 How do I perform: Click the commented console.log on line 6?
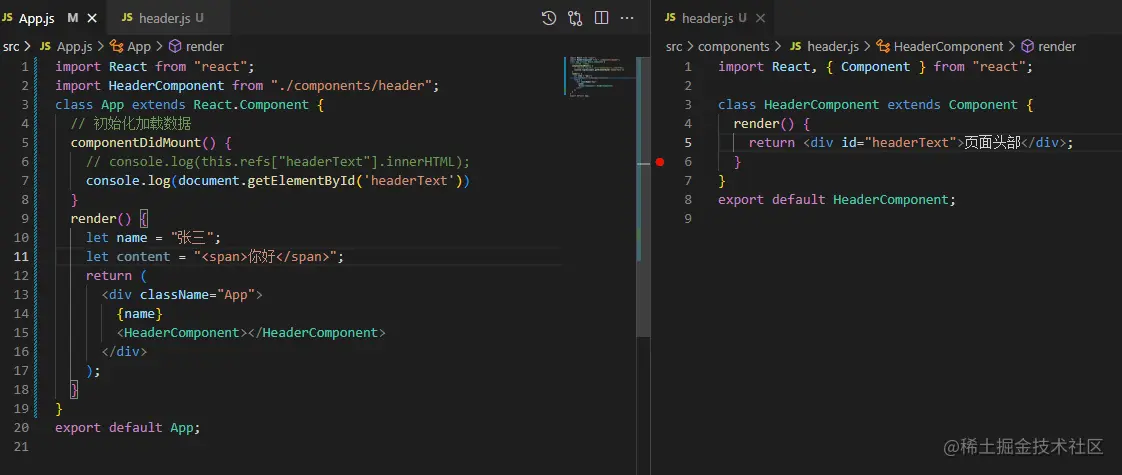[278, 162]
